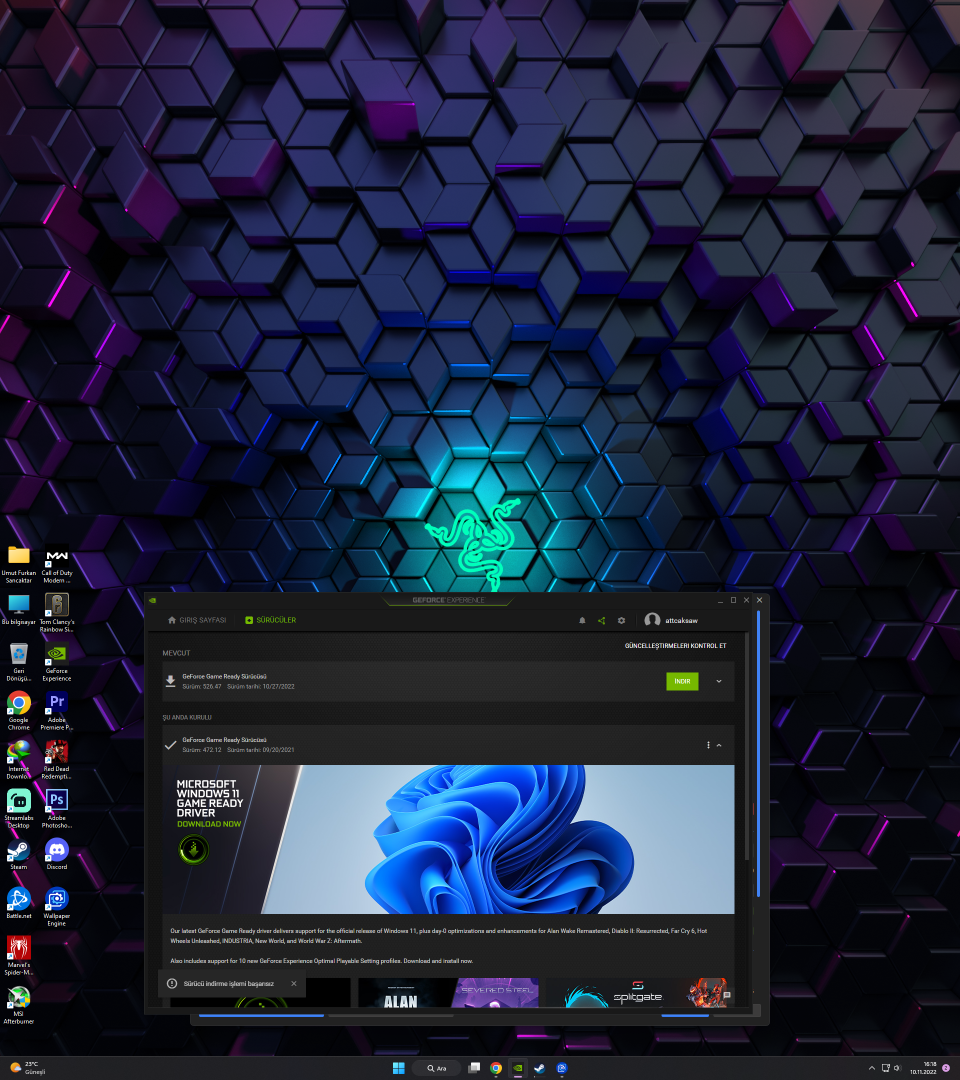Open the attcaksaw account avatar
Screen dimensions: 960x1080
652,620
